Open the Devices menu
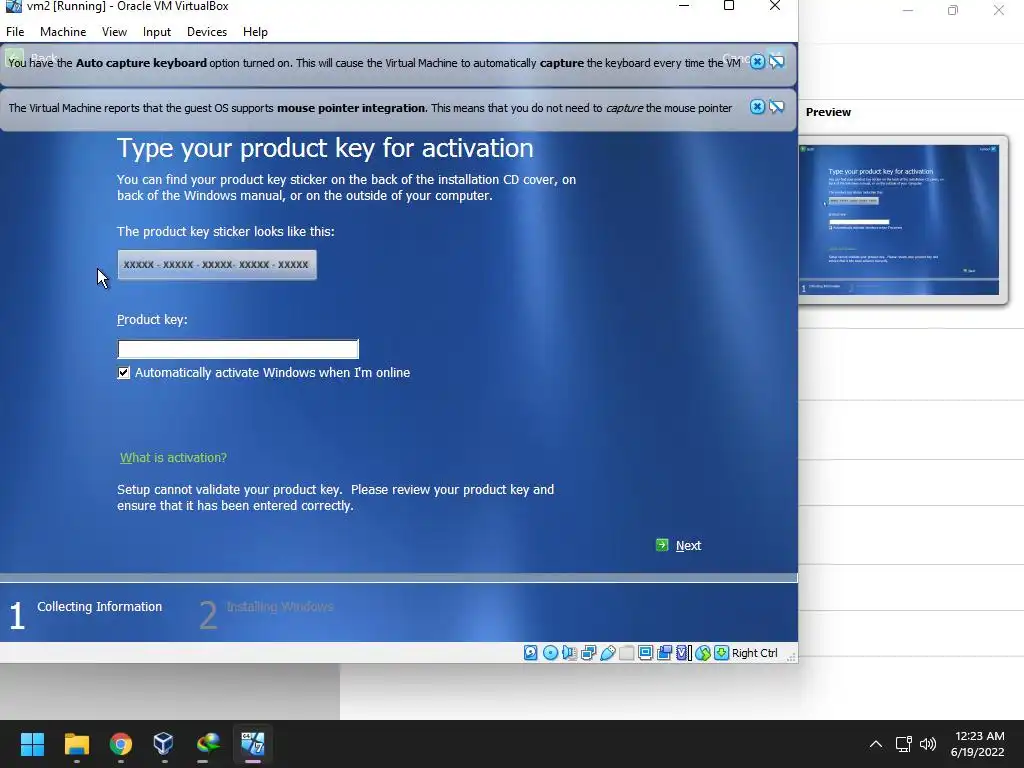 pos(207,32)
